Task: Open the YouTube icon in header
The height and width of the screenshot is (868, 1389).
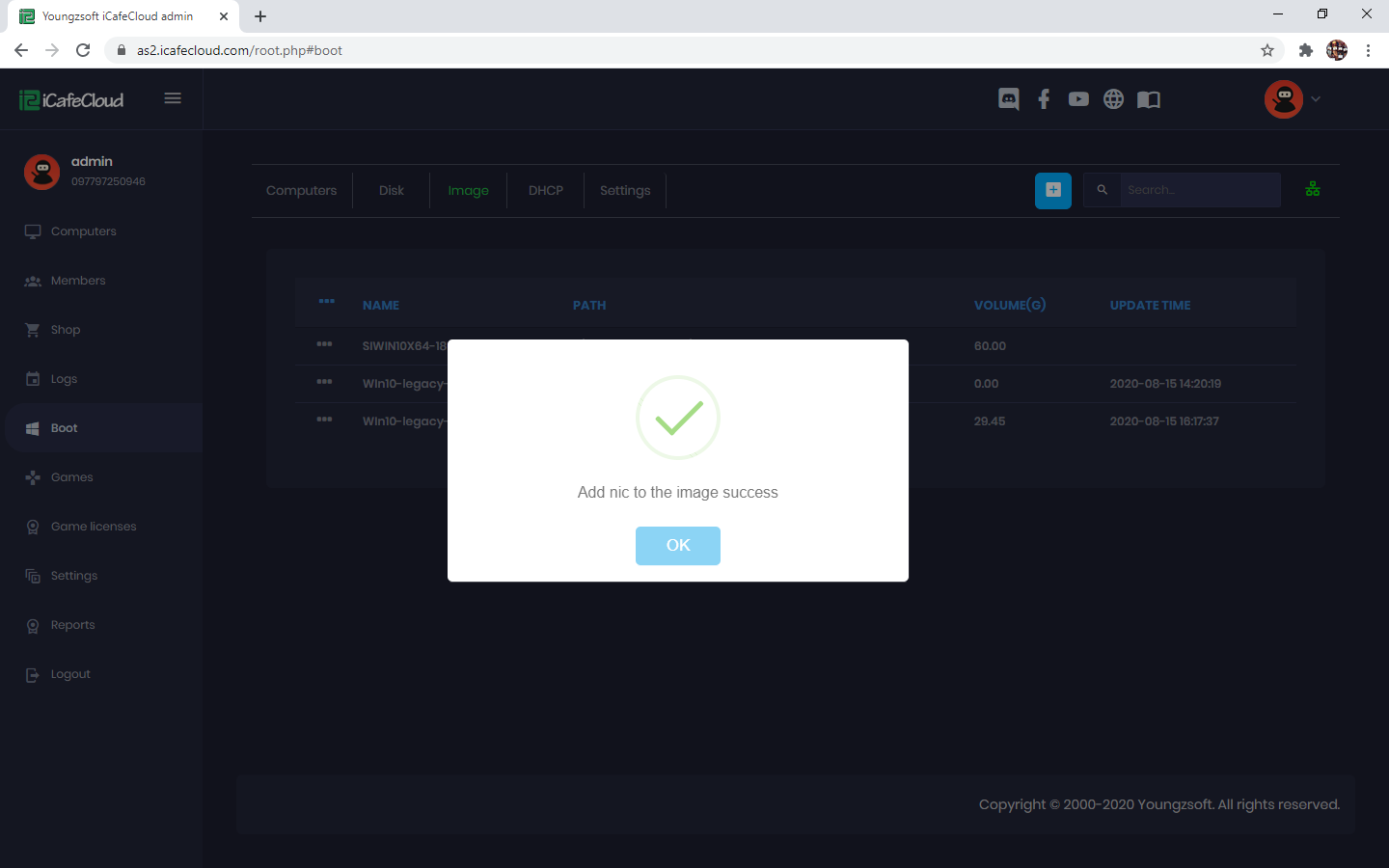Action: click(x=1078, y=99)
